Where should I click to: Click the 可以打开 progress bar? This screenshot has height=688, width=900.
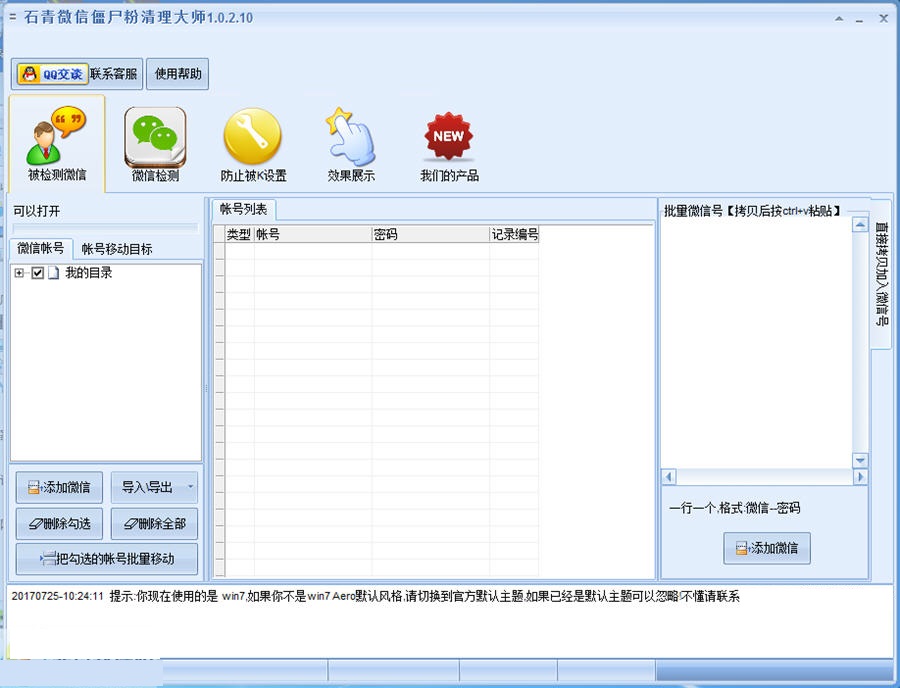(x=105, y=228)
